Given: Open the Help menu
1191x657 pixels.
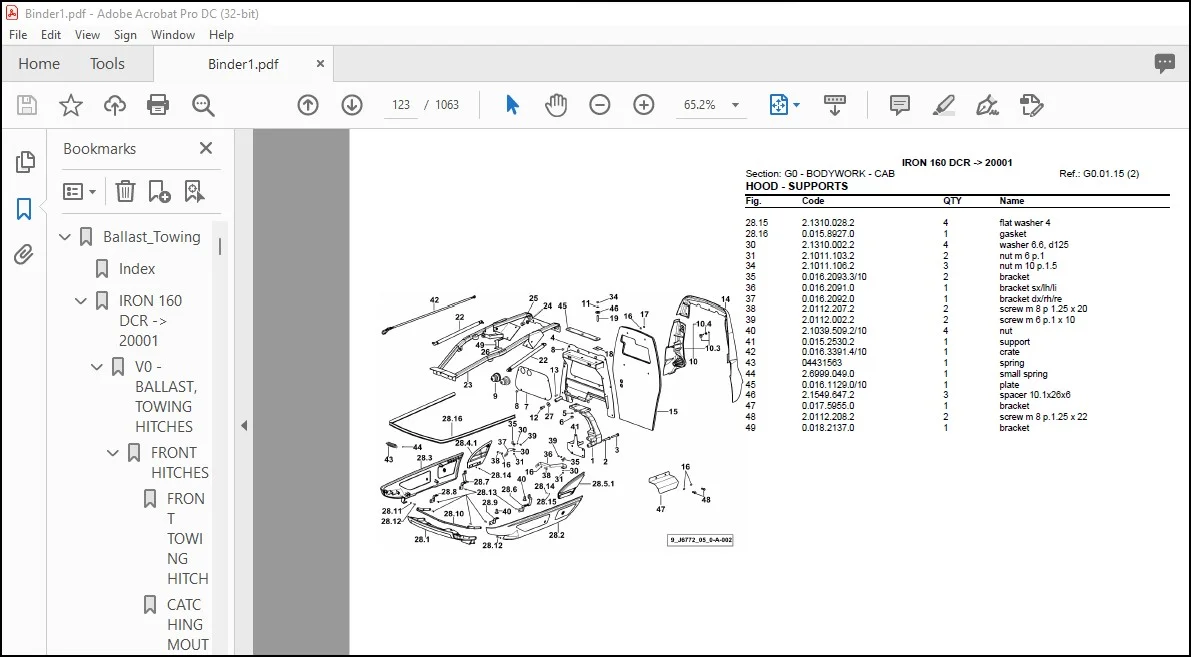Looking at the screenshot, I should point(221,35).
